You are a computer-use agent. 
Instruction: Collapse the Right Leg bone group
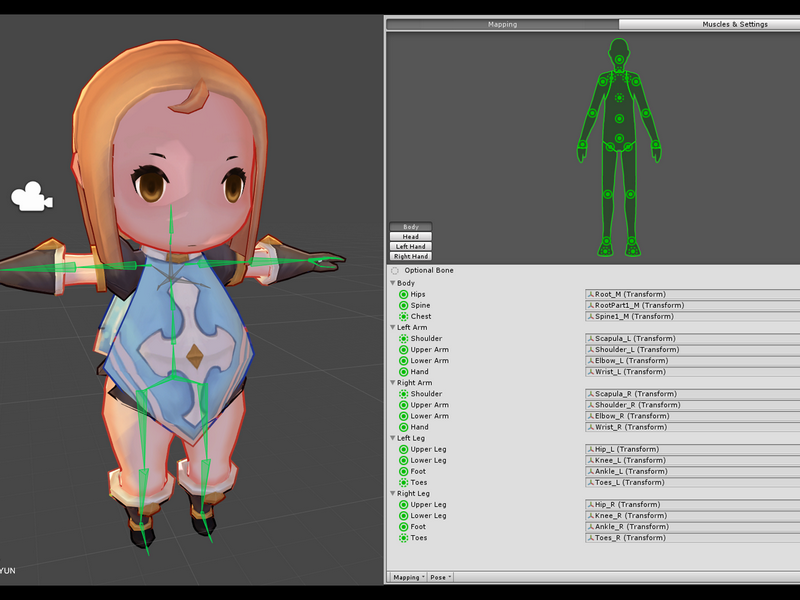pyautogui.click(x=393, y=493)
